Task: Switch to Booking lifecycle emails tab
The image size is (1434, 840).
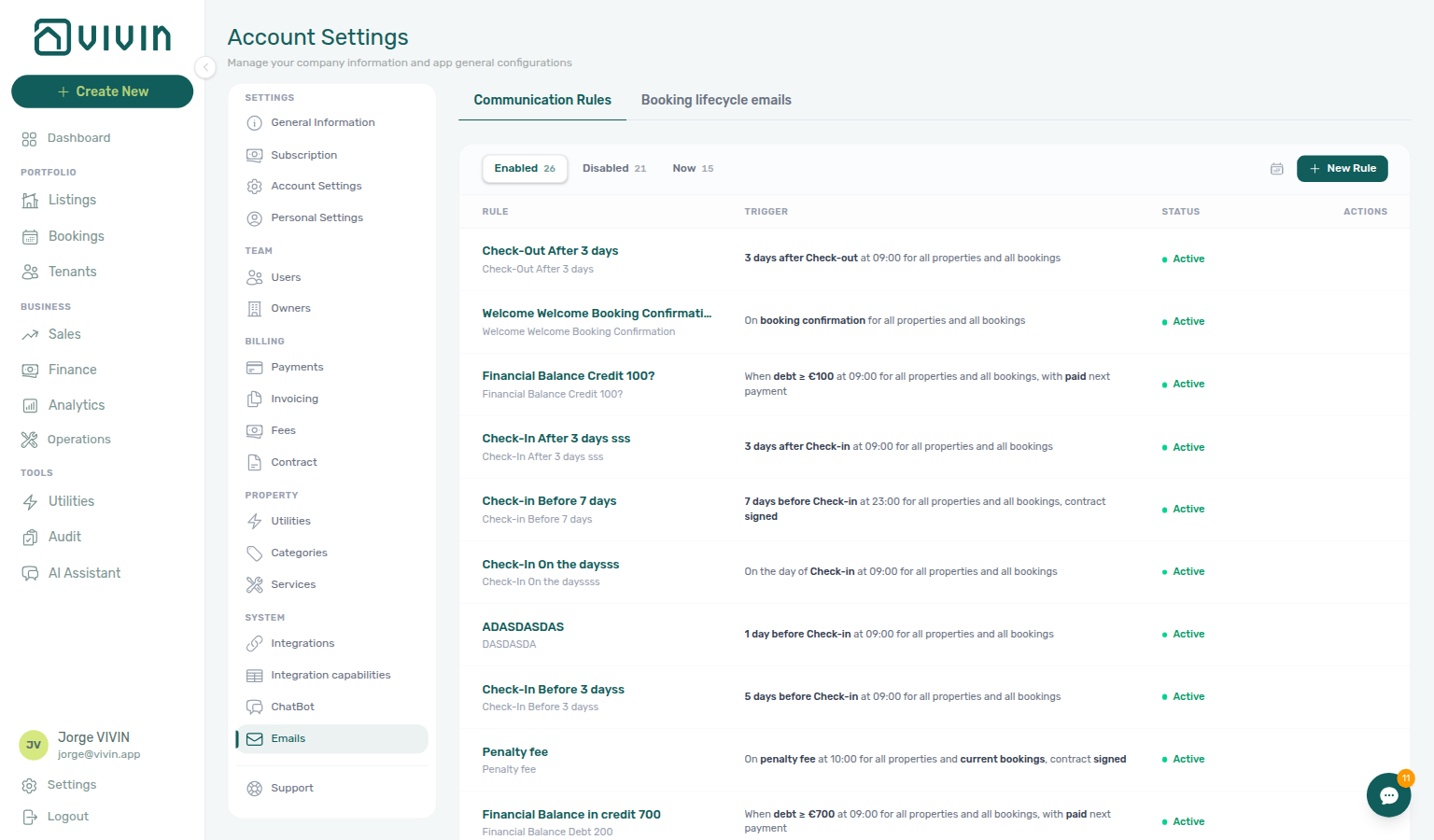Action: coord(716,100)
